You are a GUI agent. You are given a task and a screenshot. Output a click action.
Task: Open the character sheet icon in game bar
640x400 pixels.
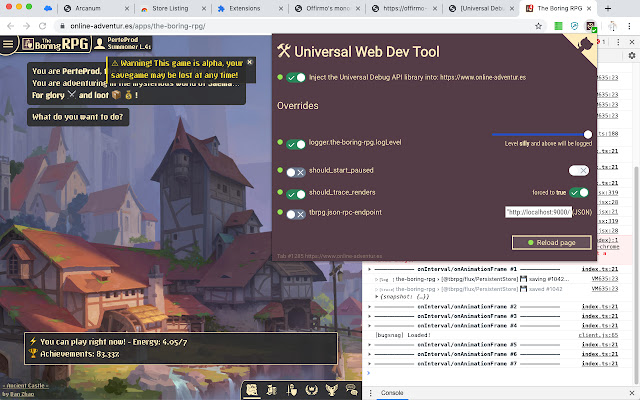pyautogui.click(x=271, y=390)
